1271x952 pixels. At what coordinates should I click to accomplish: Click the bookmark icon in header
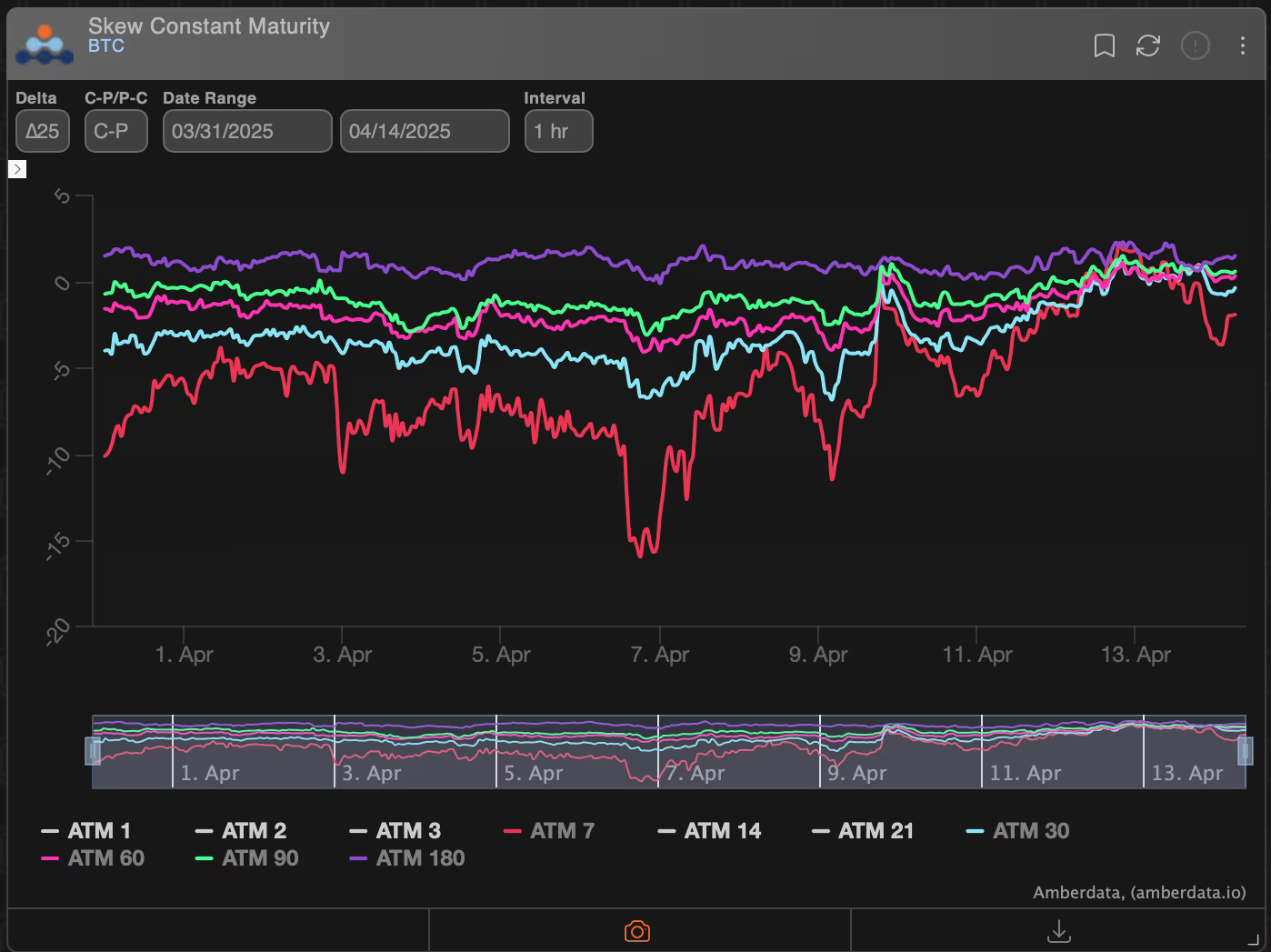[1104, 45]
